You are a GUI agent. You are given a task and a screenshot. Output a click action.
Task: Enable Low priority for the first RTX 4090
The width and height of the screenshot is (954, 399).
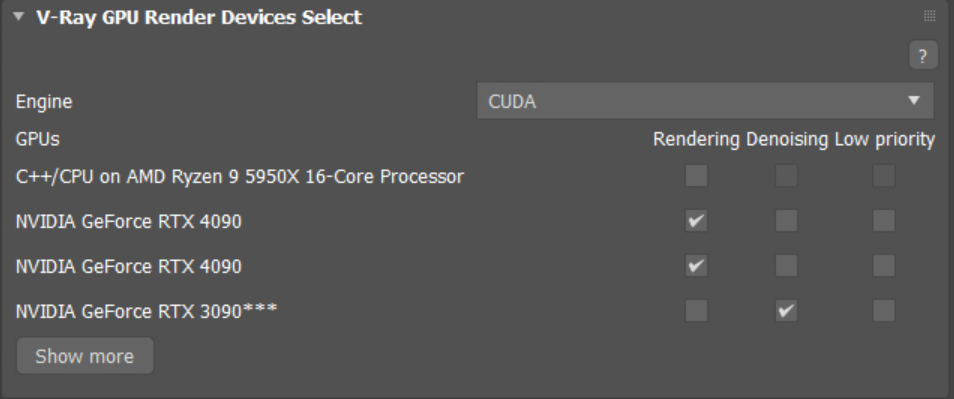[883, 221]
